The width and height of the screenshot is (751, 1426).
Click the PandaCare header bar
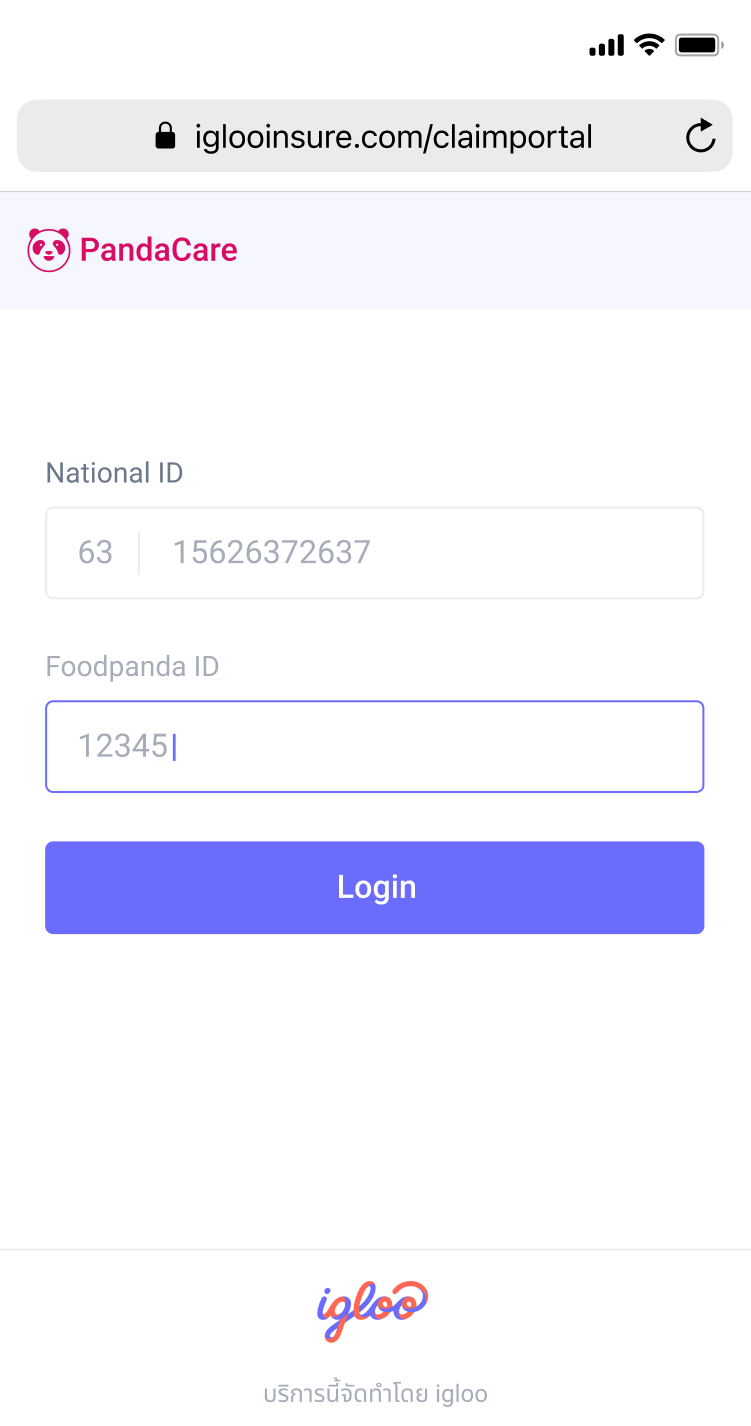[375, 250]
